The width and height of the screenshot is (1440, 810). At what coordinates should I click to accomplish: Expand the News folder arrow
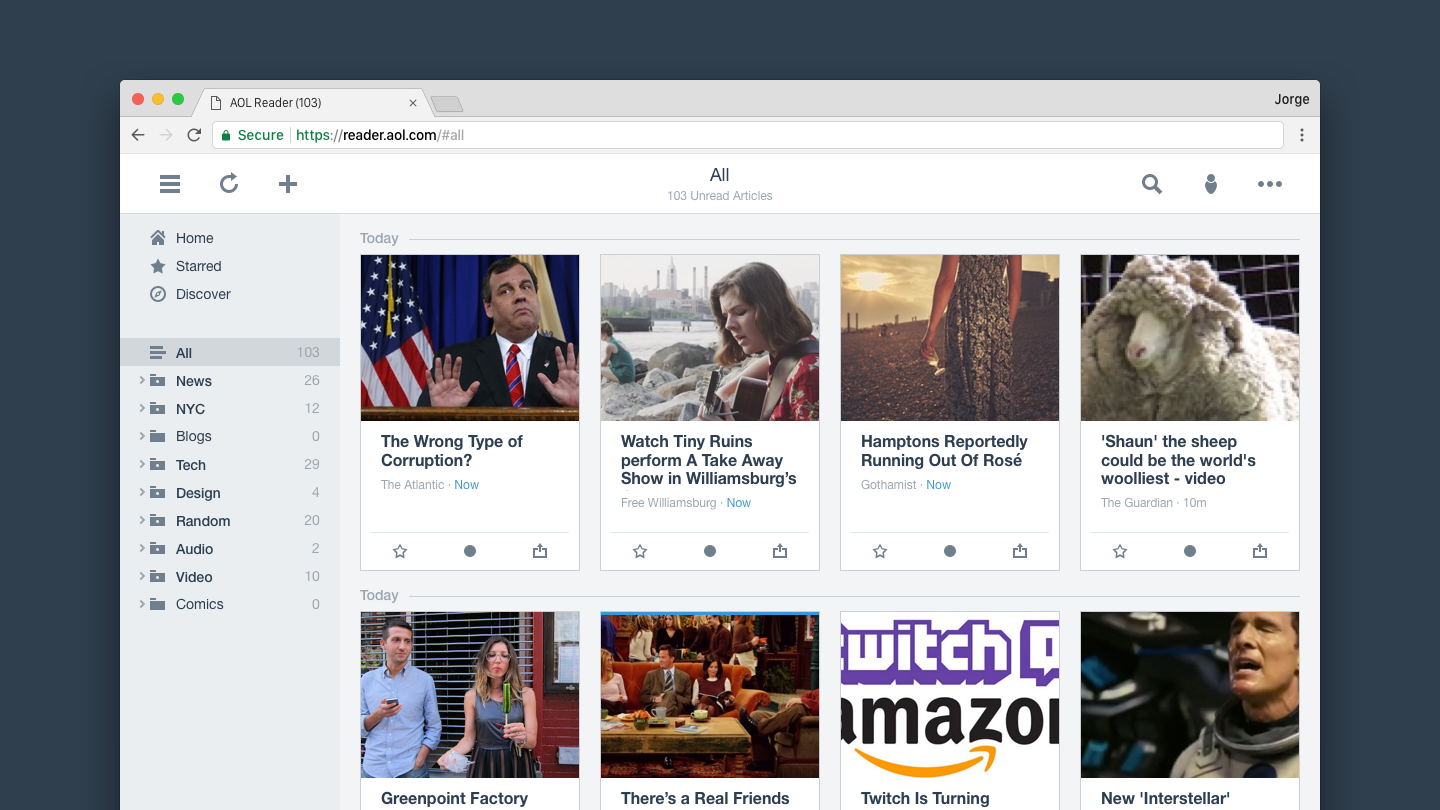click(142, 381)
